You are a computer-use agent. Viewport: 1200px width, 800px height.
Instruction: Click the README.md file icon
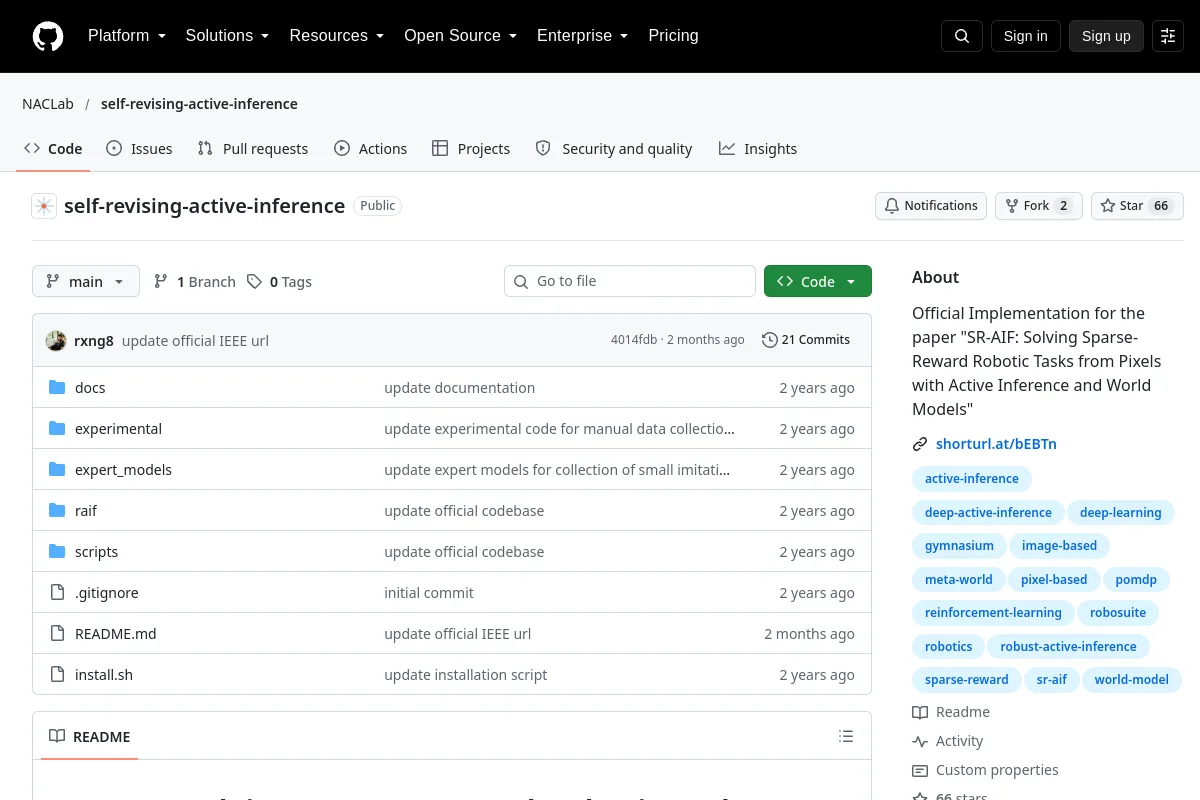tap(57, 634)
